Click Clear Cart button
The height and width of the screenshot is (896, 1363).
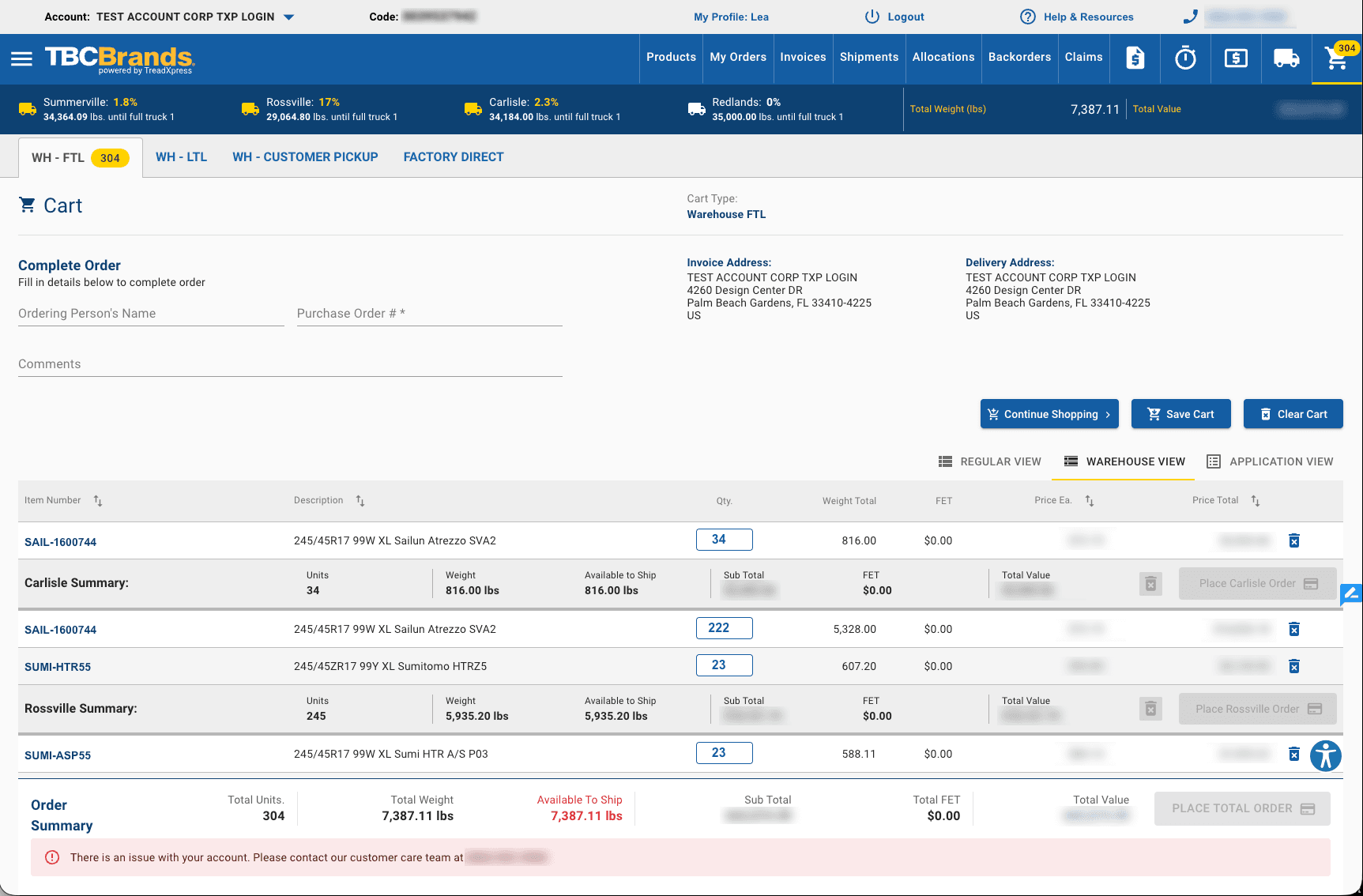pyautogui.click(x=1293, y=414)
